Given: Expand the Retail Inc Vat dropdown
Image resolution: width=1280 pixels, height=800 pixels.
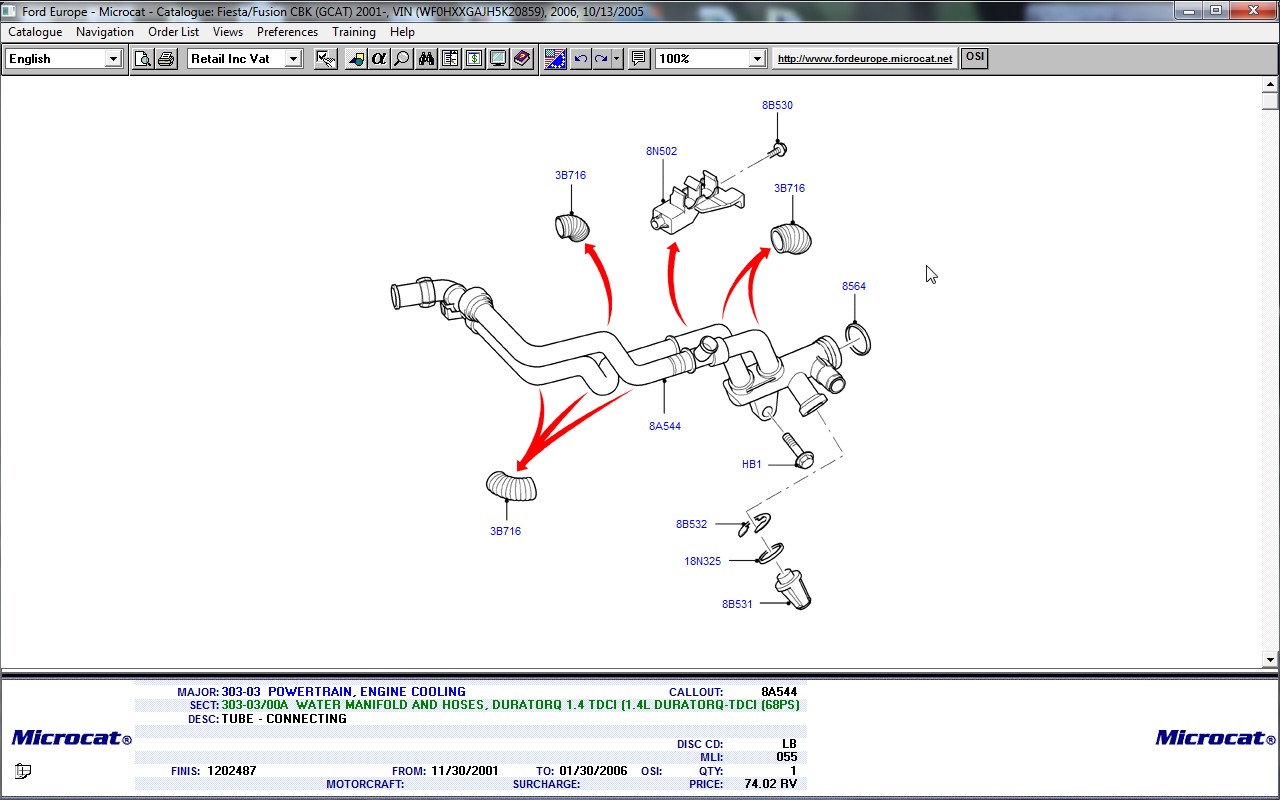Looking at the screenshot, I should point(293,59).
